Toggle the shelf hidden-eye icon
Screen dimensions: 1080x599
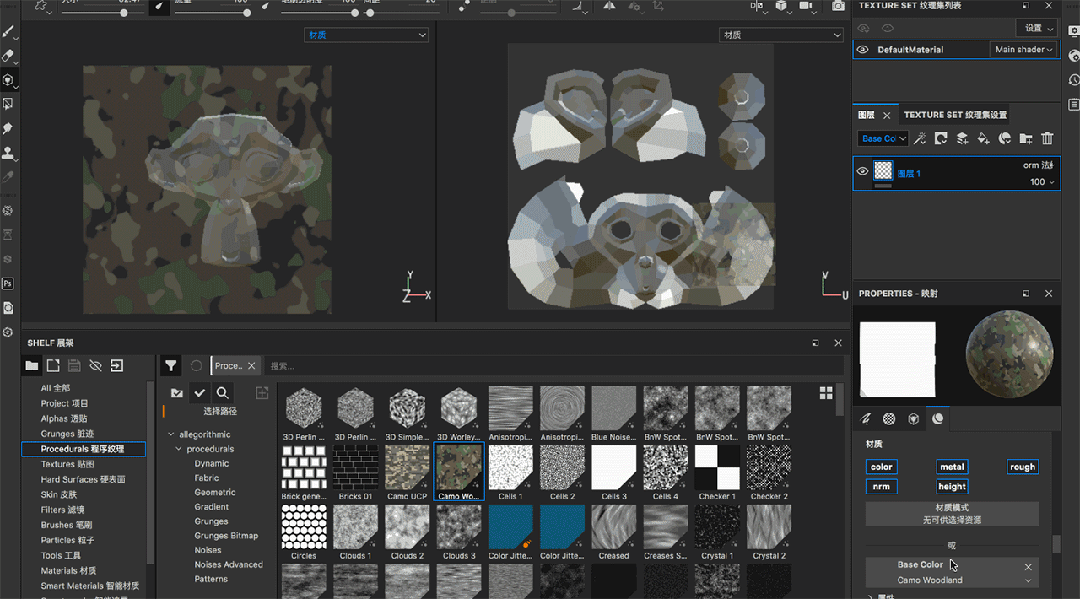click(96, 366)
